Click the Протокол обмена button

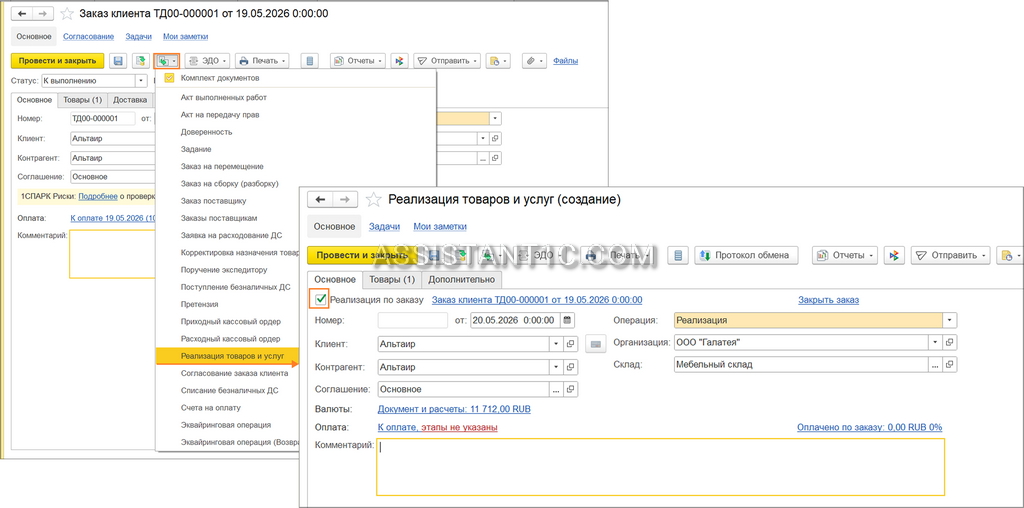coord(746,255)
